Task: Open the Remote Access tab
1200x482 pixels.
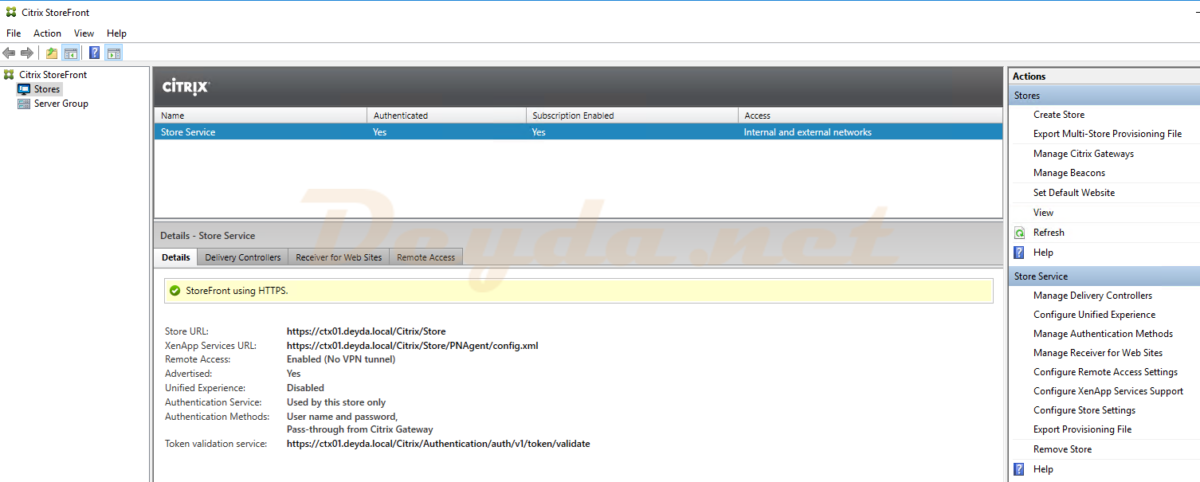Action: 425,257
